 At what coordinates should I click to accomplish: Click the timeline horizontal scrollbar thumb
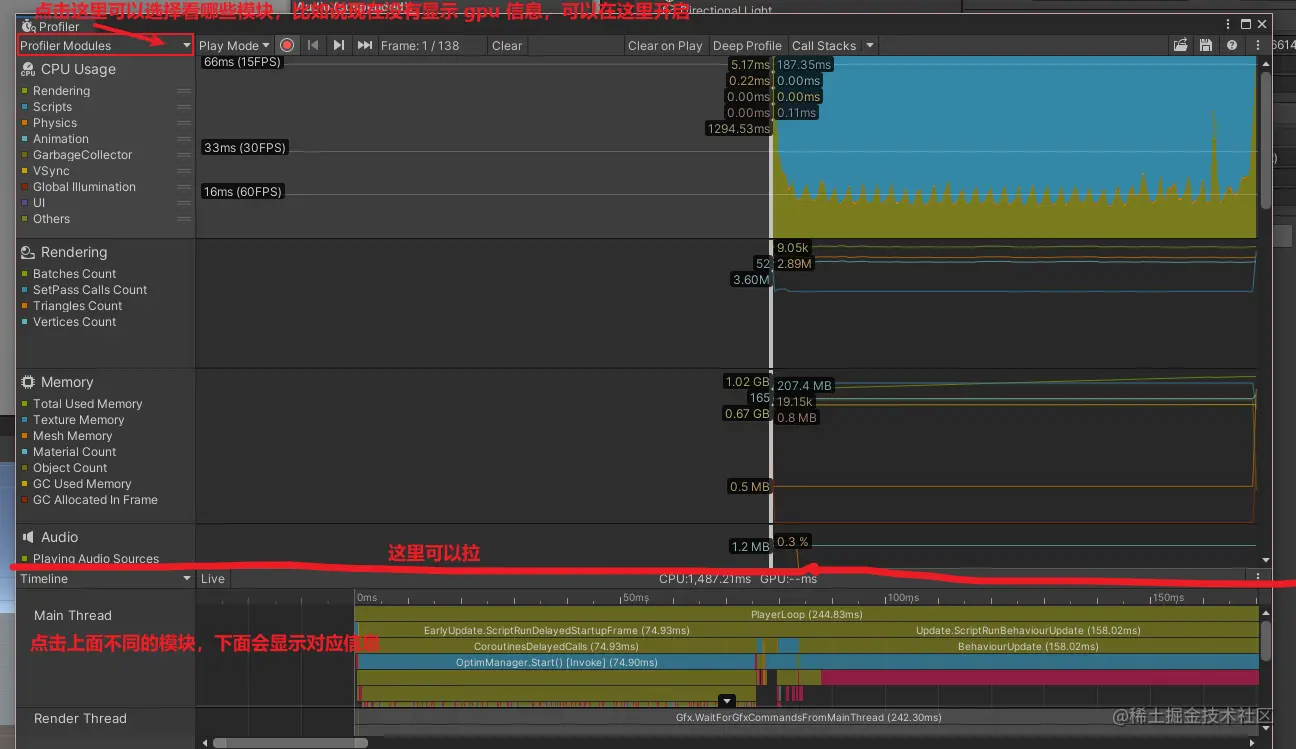tap(290, 743)
